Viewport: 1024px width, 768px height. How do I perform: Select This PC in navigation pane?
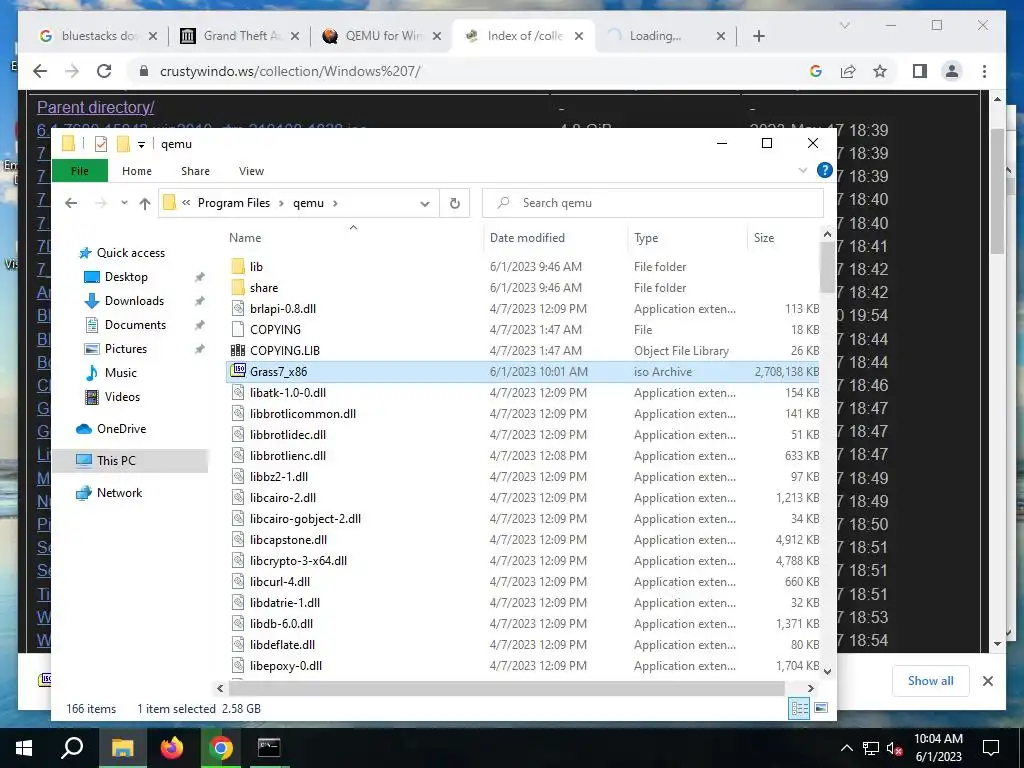pyautogui.click(x=116, y=460)
